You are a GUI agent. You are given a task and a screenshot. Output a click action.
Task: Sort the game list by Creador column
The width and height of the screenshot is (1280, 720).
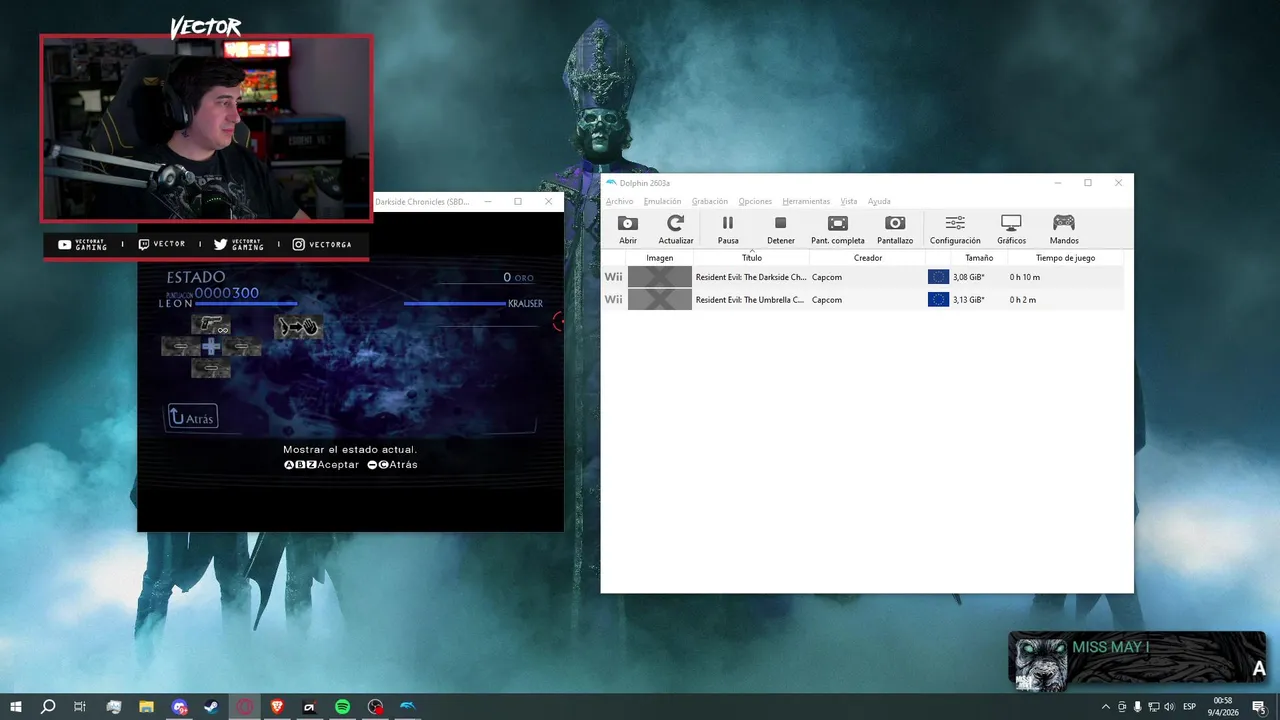click(868, 258)
